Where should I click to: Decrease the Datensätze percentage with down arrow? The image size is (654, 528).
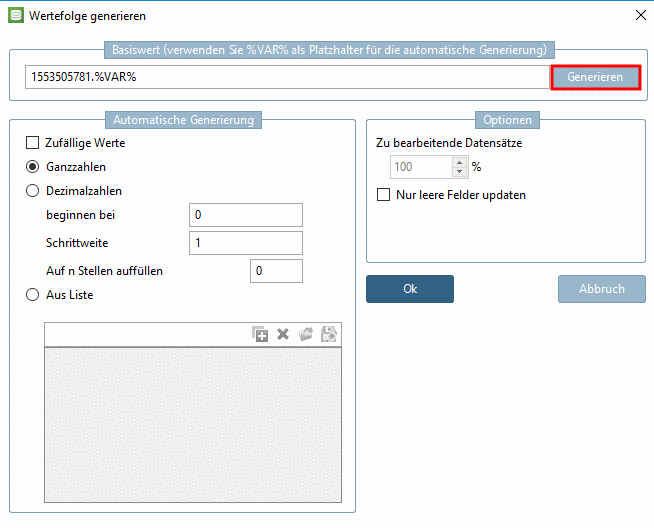tap(460, 172)
